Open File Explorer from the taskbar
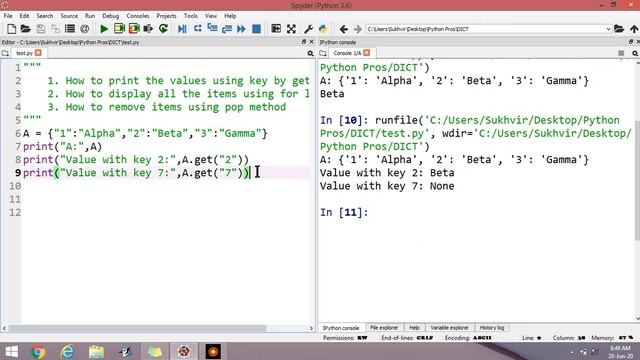 pos(96,351)
